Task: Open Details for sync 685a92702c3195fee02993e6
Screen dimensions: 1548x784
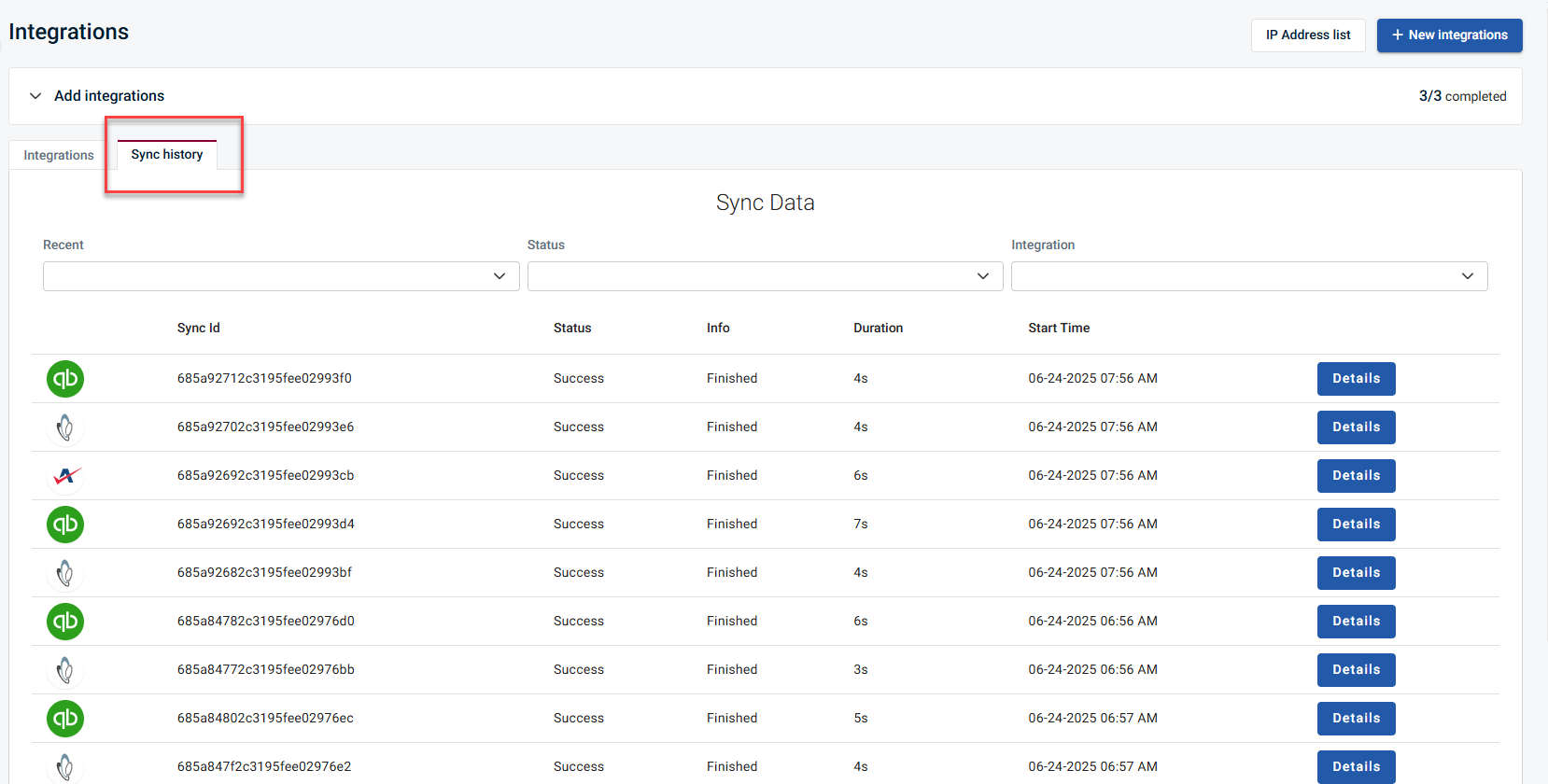Action: 1356,427
